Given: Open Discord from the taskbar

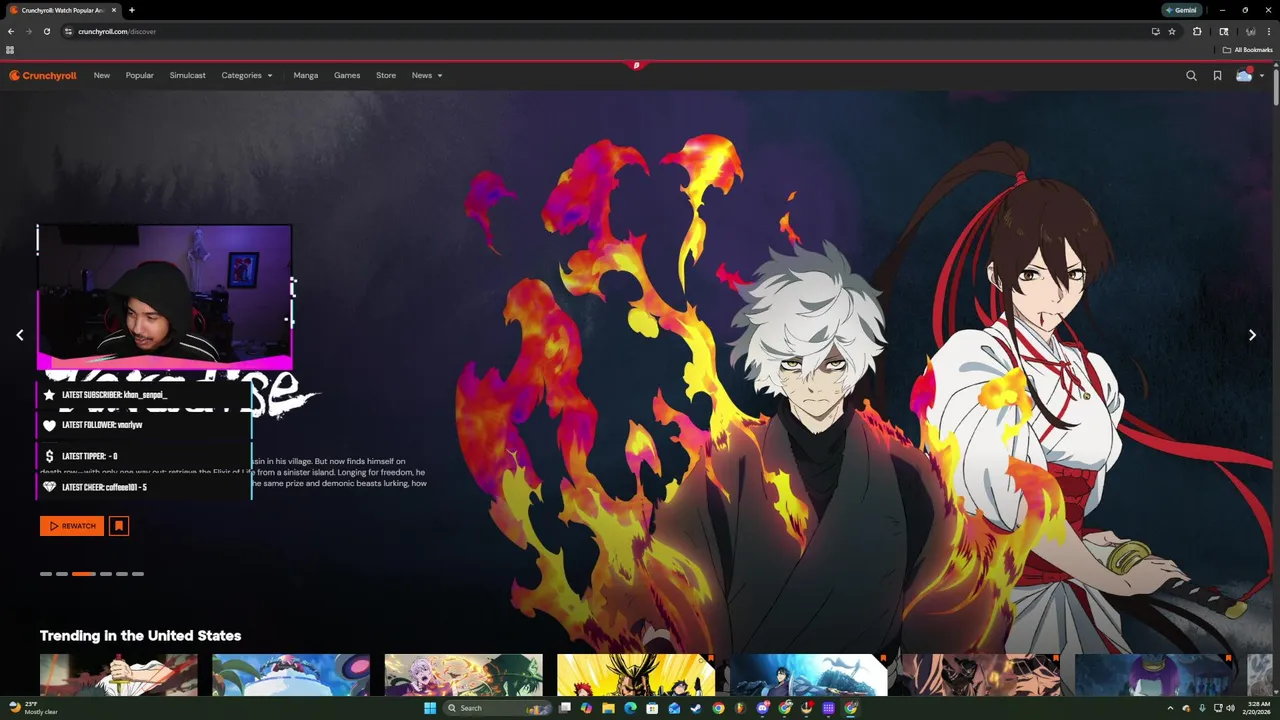Looking at the screenshot, I should [763, 708].
